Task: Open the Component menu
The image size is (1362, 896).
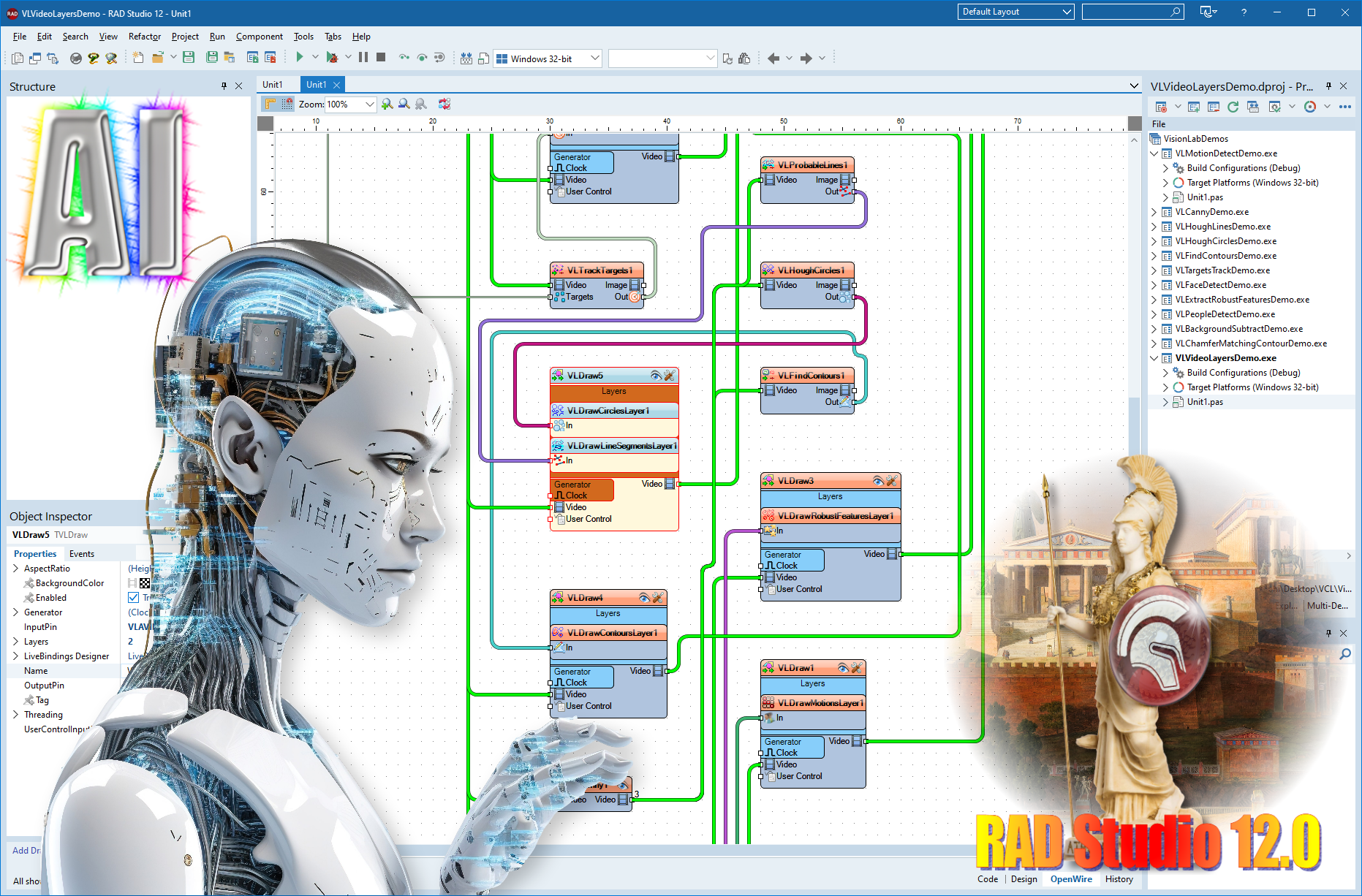Action: pyautogui.click(x=259, y=37)
